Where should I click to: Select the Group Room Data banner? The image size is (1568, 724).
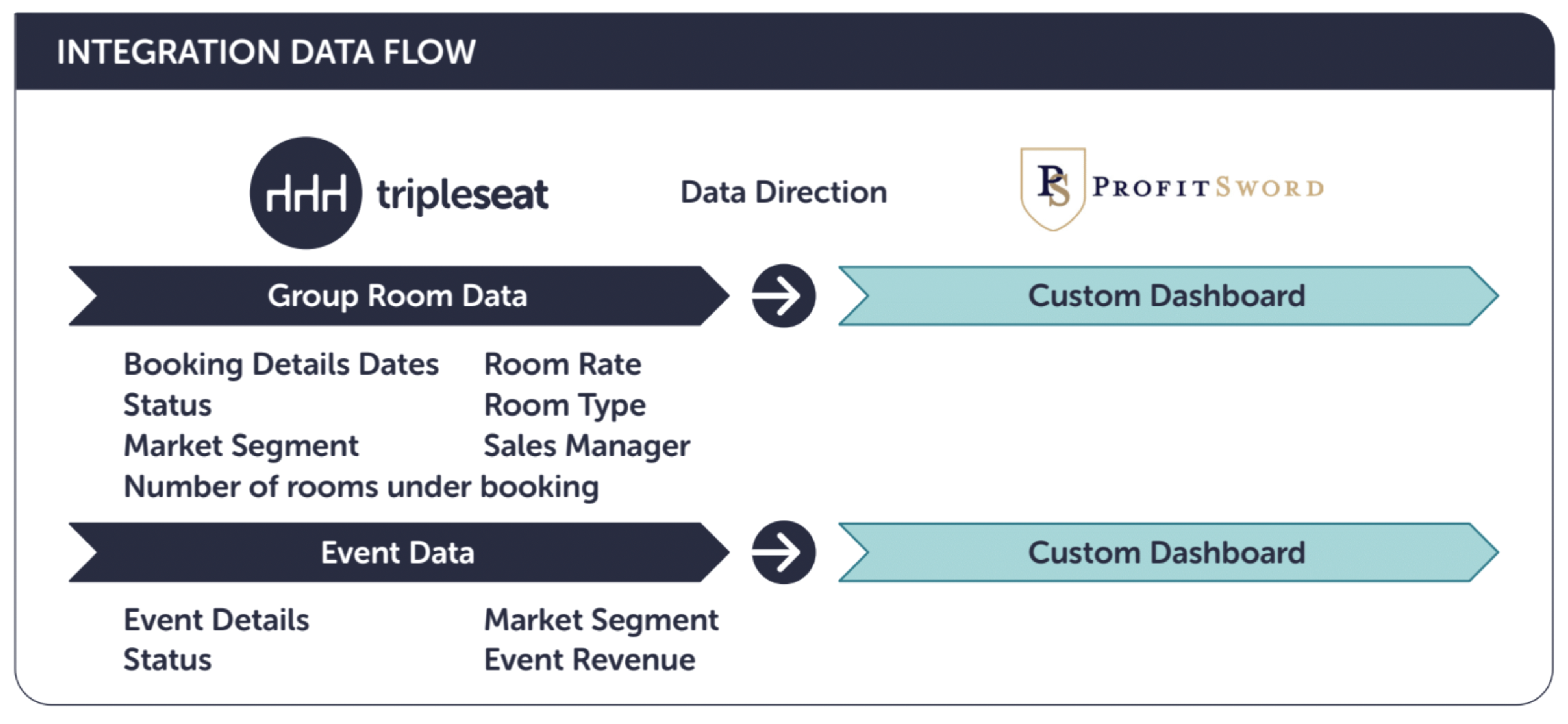(x=399, y=296)
